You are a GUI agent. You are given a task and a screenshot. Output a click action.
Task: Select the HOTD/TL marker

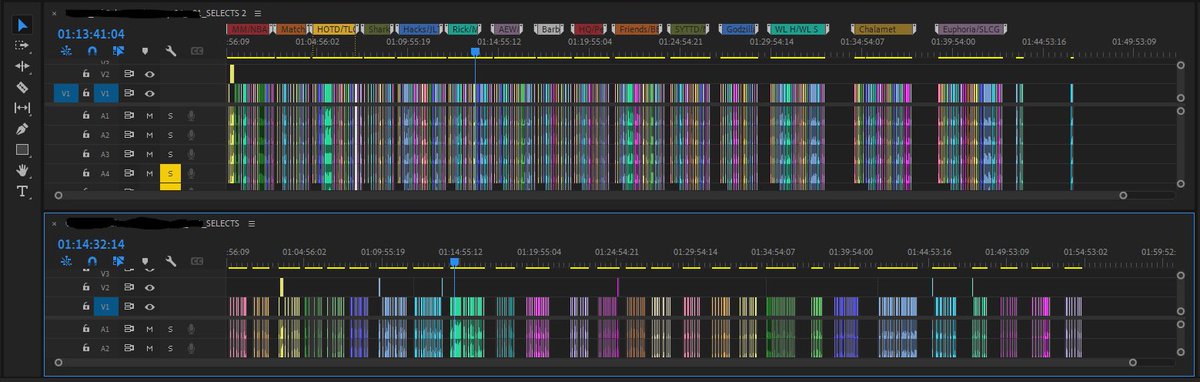(334, 30)
